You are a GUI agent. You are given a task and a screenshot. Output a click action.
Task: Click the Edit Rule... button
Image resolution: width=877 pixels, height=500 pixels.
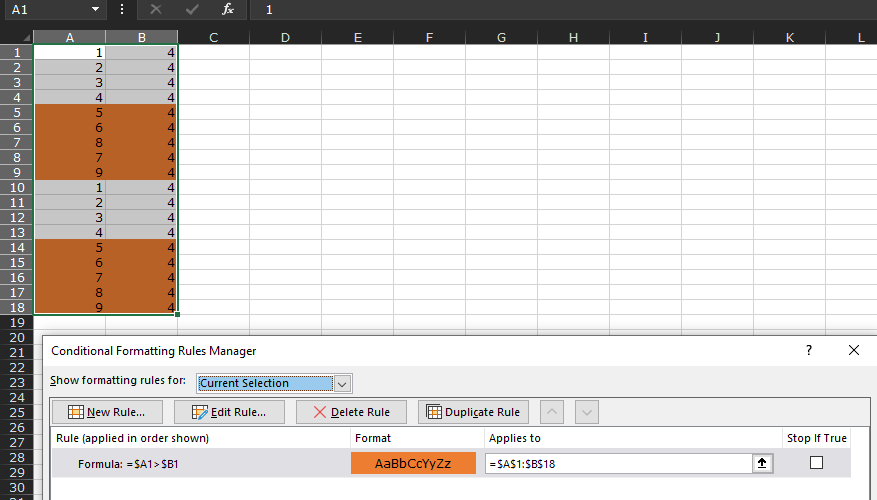[x=229, y=412]
